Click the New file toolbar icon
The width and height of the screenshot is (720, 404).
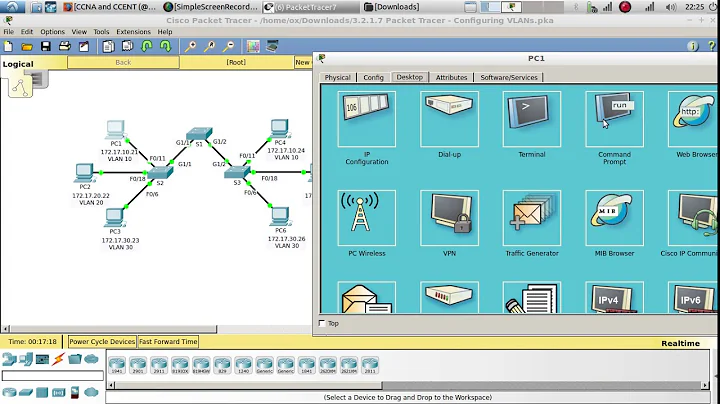[x=8, y=46]
